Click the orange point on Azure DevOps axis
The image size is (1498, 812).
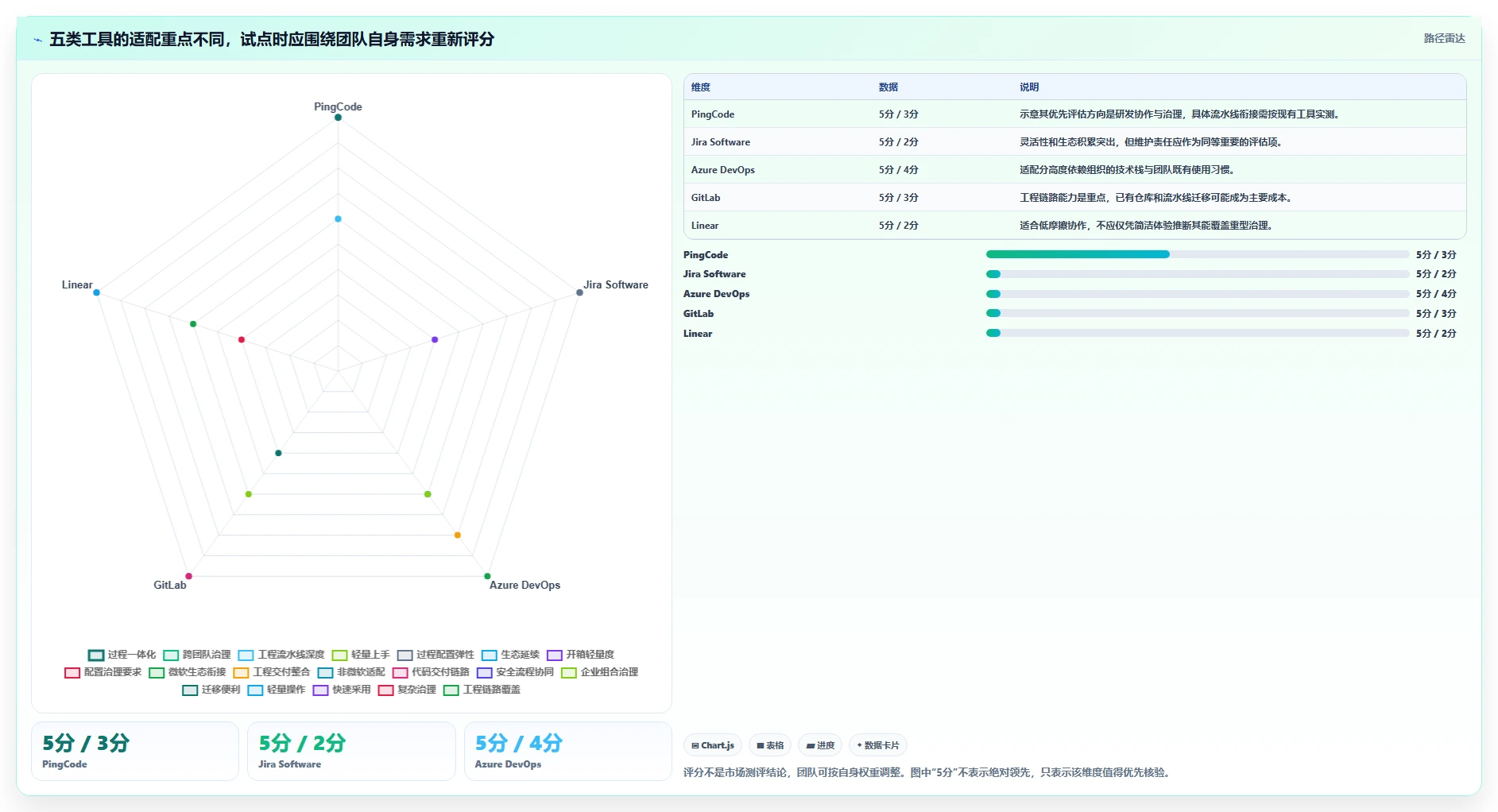point(457,535)
